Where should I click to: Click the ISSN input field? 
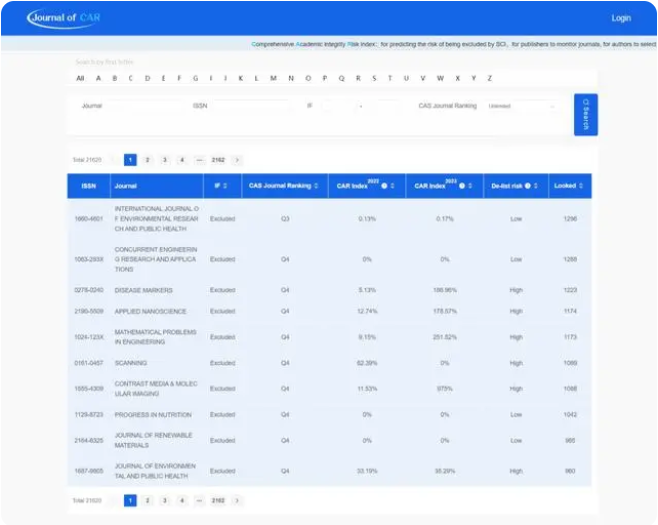(250, 105)
